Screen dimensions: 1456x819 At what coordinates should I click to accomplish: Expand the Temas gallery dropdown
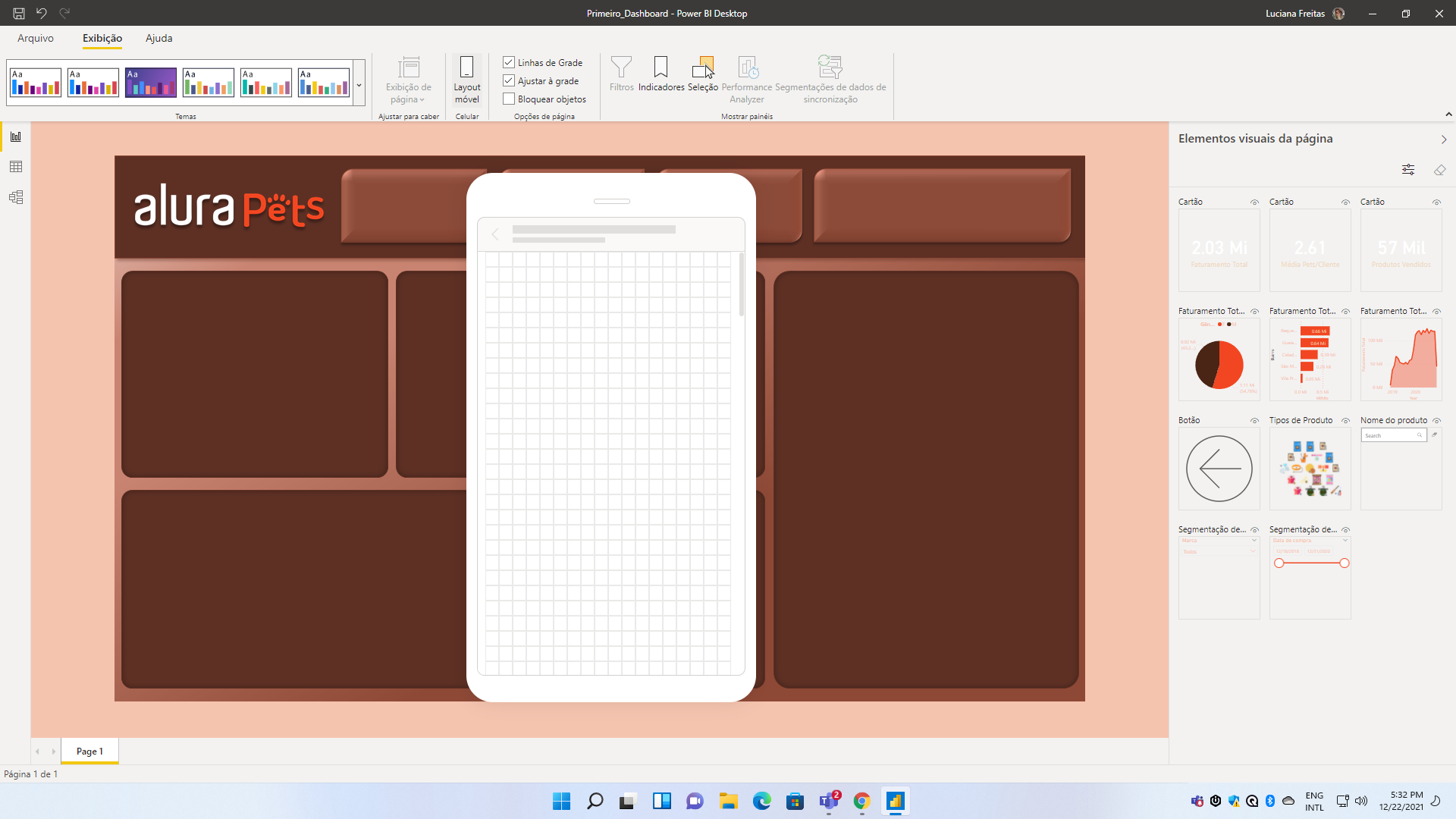coord(359,83)
